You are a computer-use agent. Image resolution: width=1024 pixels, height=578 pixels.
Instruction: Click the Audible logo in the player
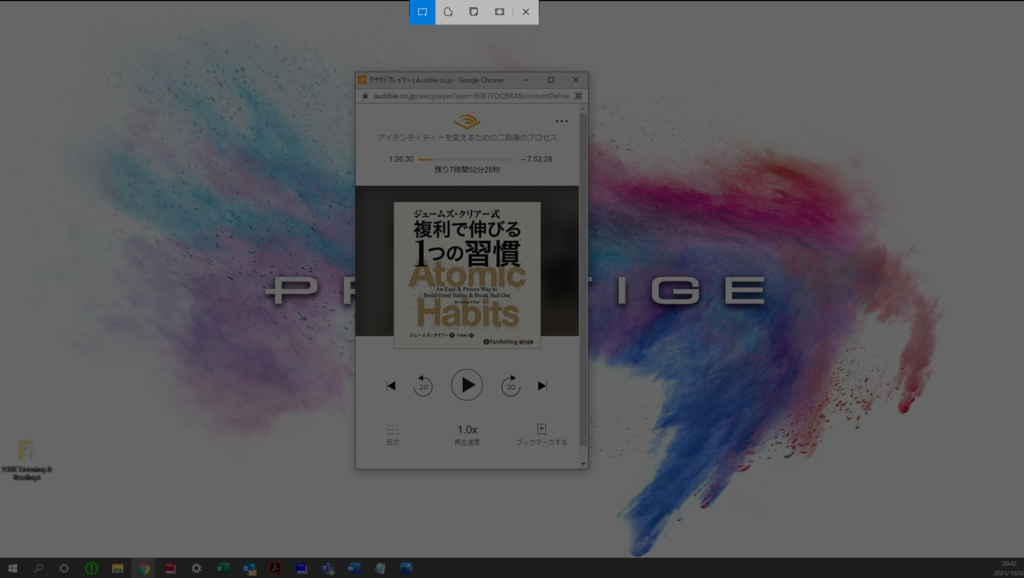coord(467,121)
